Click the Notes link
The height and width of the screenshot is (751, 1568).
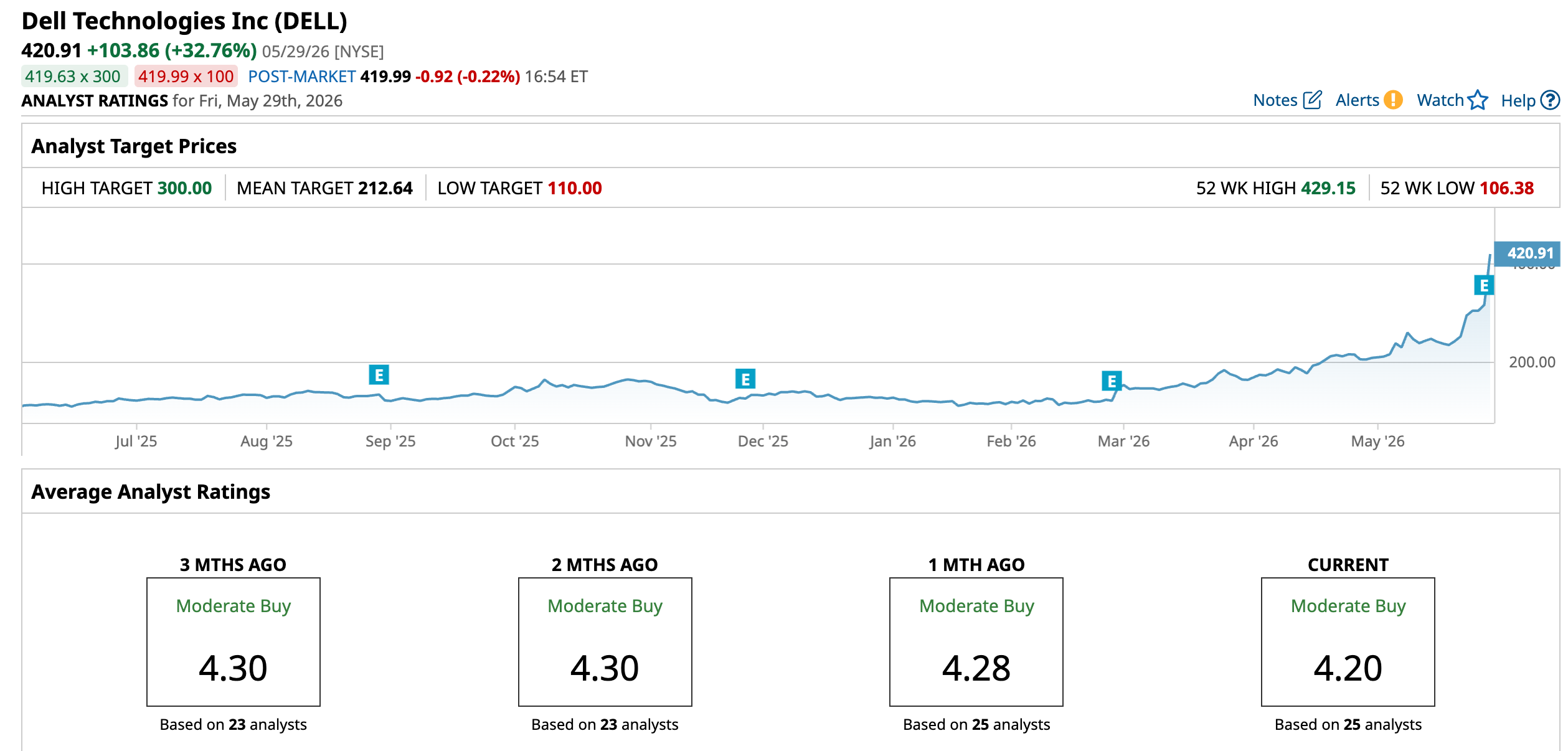tap(1275, 100)
